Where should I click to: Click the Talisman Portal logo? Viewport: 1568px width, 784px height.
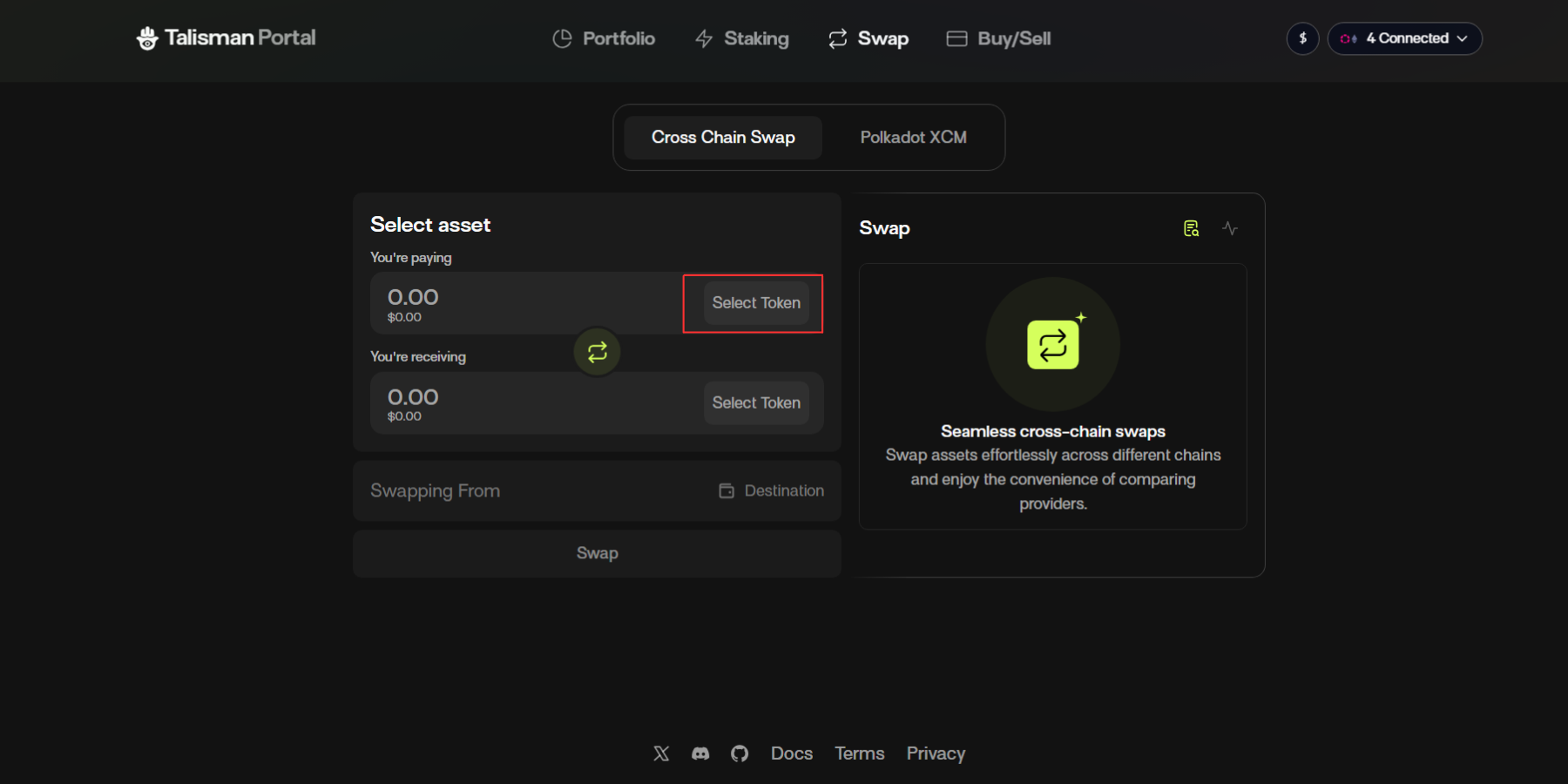pyautogui.click(x=226, y=38)
